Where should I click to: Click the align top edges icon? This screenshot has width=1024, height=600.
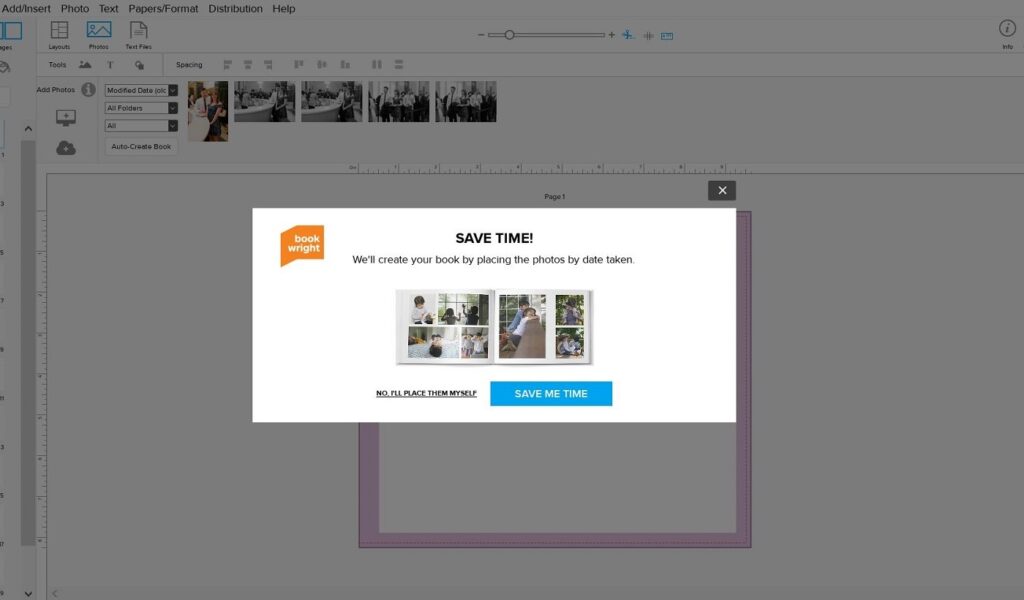(x=298, y=65)
